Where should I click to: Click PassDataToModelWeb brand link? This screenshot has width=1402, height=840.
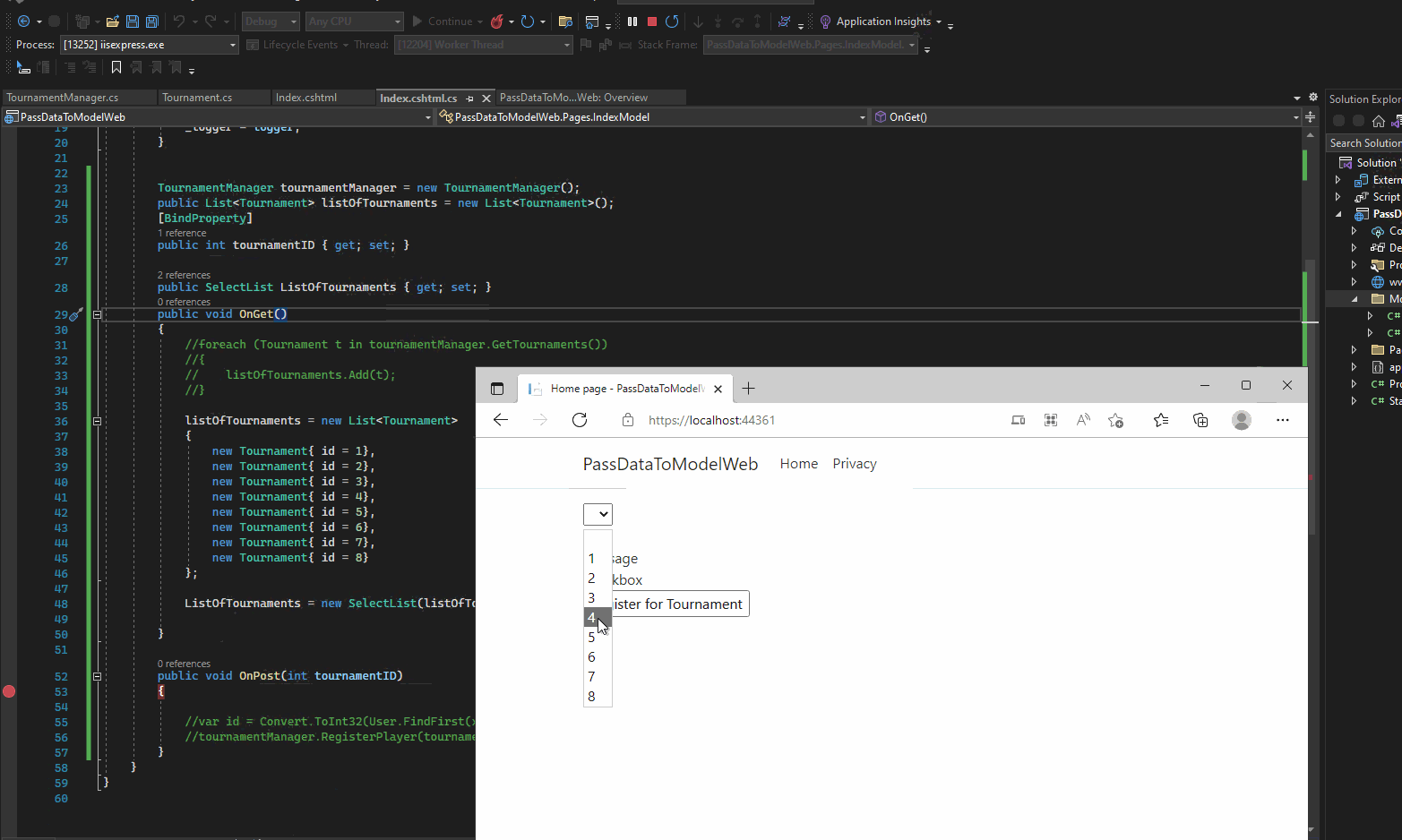pos(671,464)
